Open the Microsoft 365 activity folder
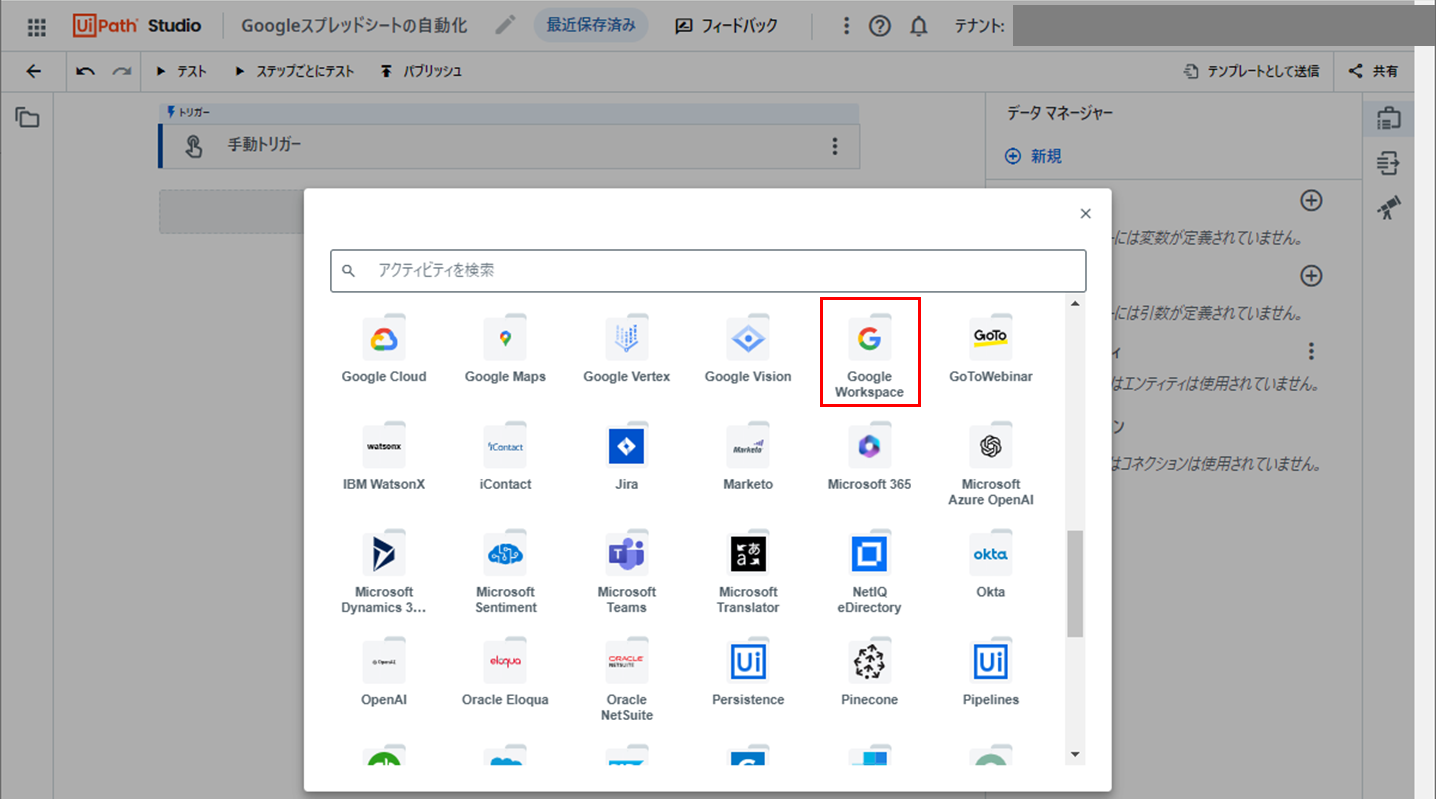Image resolution: width=1436 pixels, height=799 pixels. pos(869,457)
